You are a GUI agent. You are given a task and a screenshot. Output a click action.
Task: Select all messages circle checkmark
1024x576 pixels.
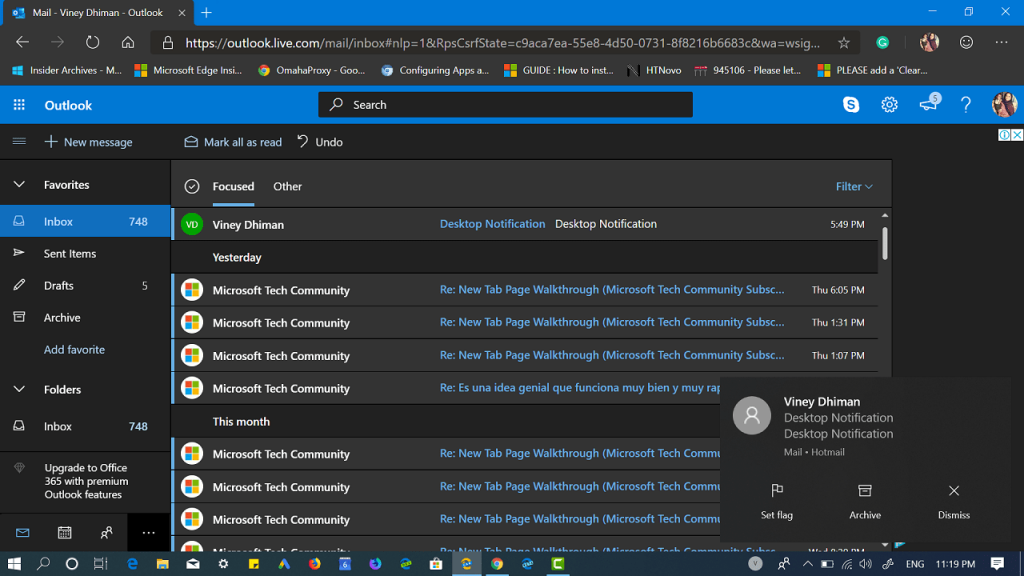pos(191,187)
